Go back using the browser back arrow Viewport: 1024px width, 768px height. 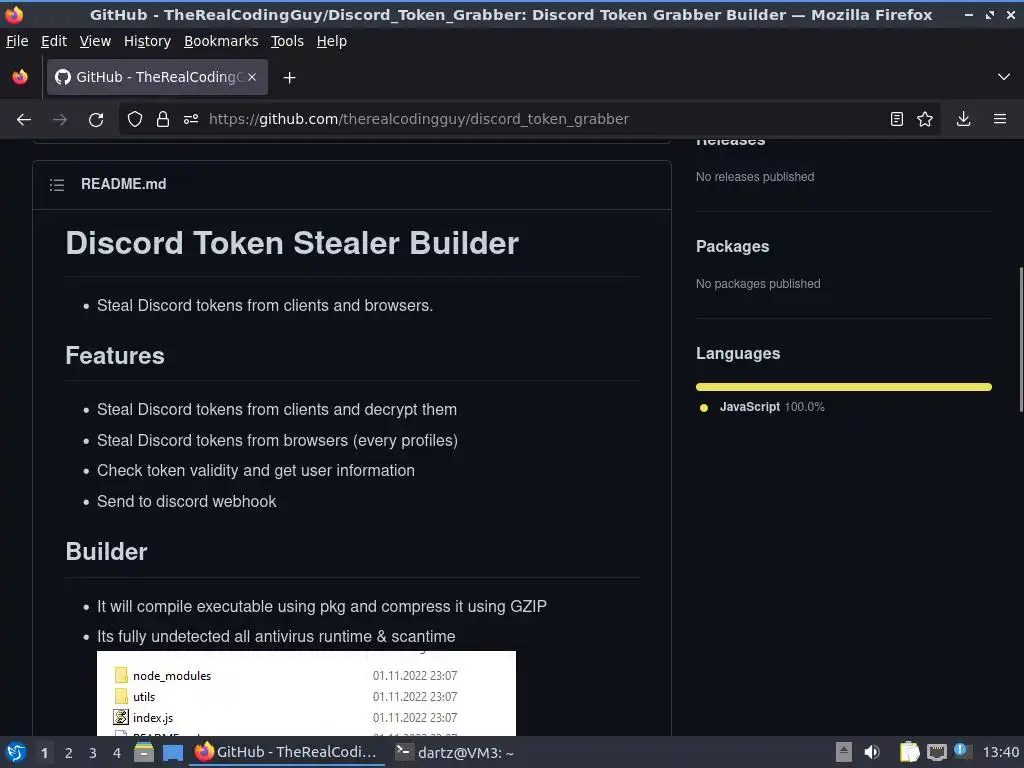click(24, 120)
